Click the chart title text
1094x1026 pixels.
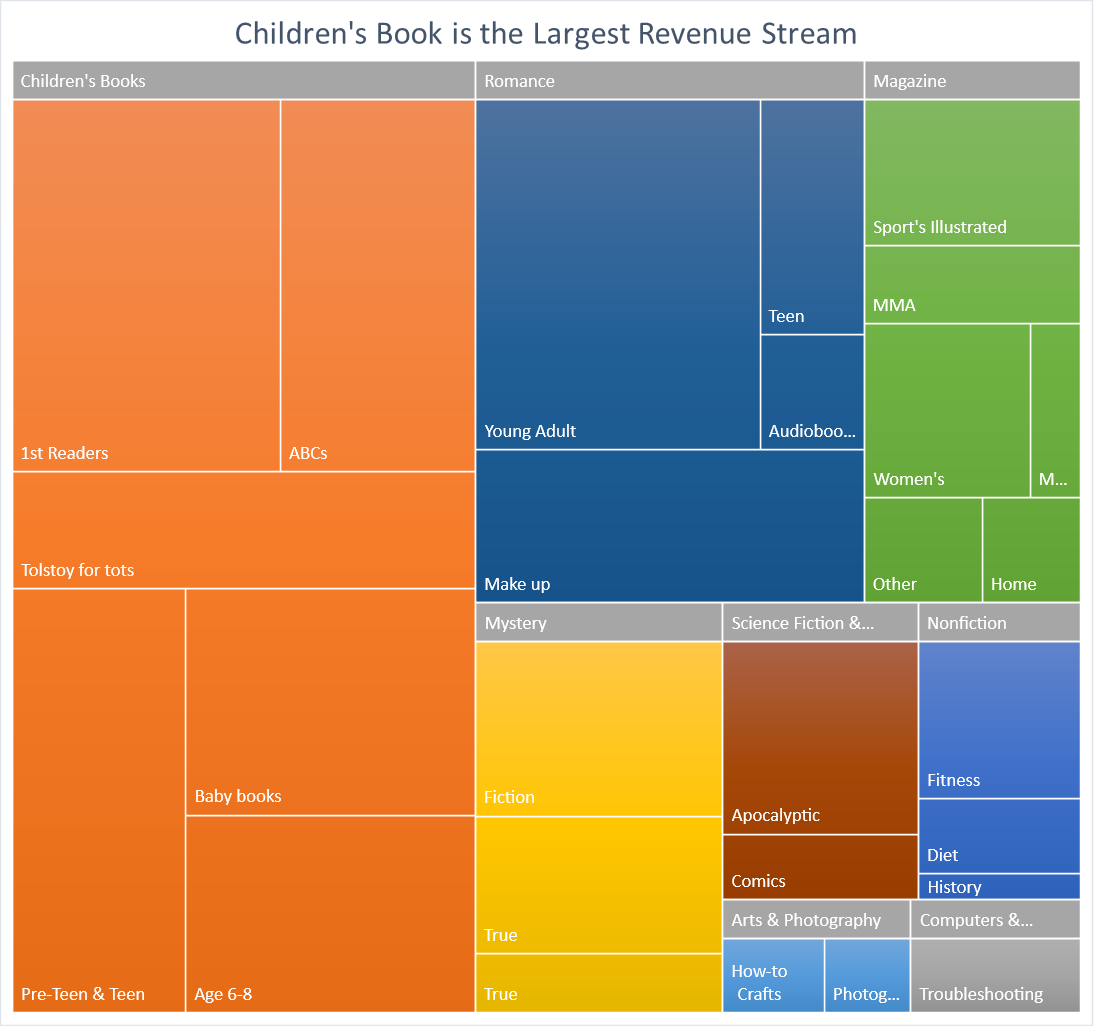pyautogui.click(x=546, y=33)
